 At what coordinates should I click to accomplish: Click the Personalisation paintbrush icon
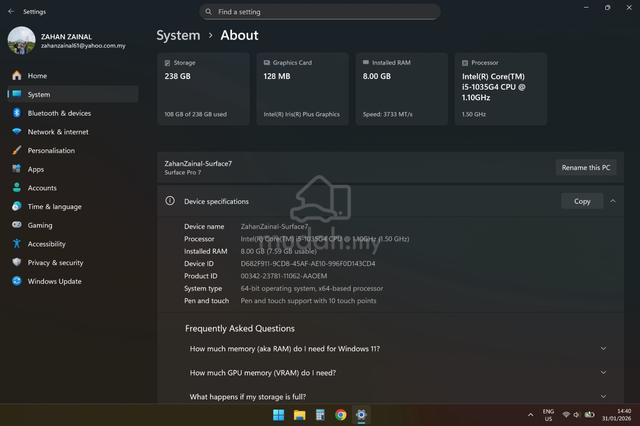point(17,150)
